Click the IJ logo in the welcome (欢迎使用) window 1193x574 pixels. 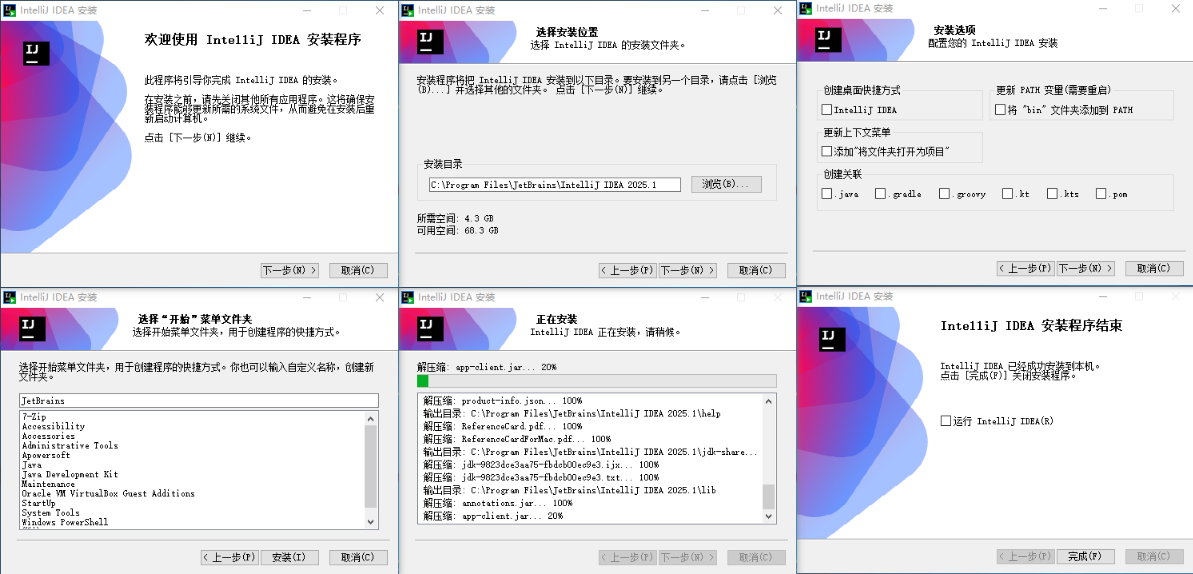pos(37,52)
